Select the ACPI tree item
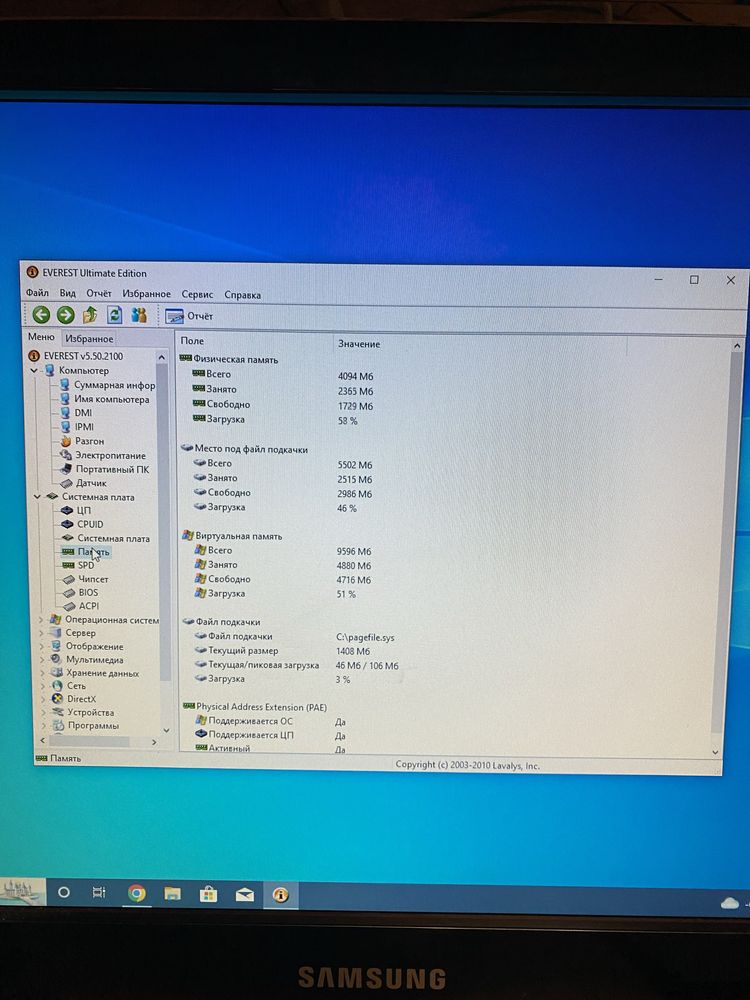 (80, 606)
